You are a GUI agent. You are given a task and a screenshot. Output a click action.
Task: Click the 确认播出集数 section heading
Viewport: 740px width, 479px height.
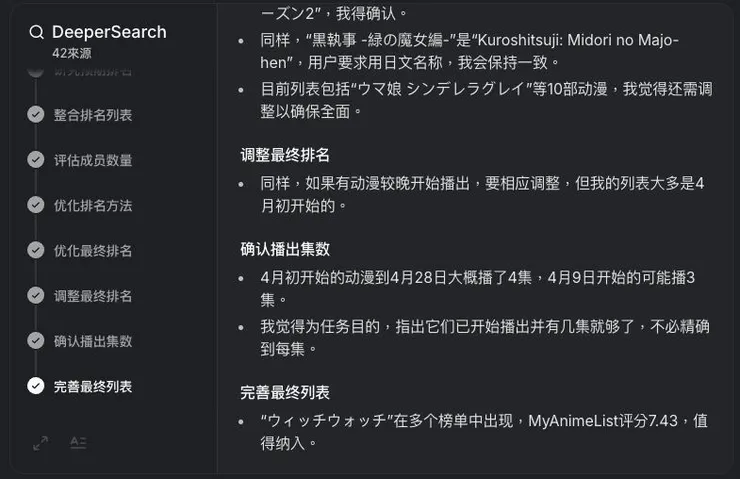coord(285,248)
